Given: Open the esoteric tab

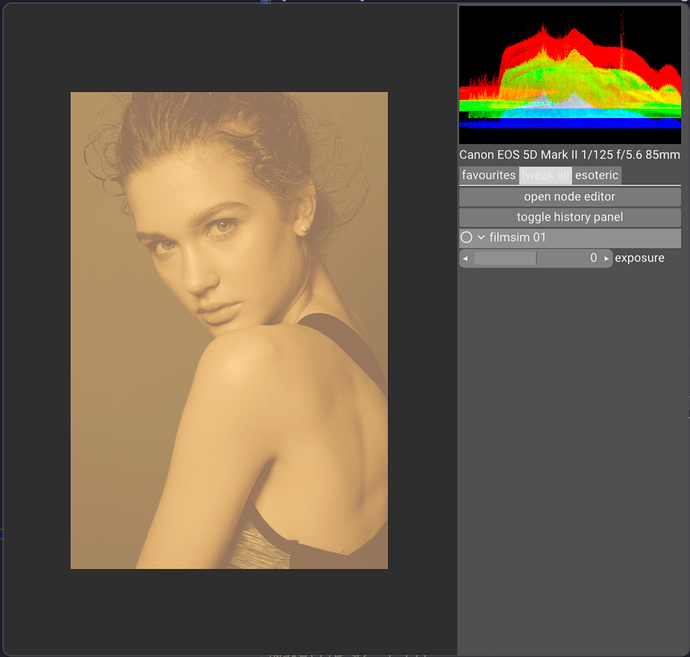Looking at the screenshot, I should pyautogui.click(x=597, y=175).
